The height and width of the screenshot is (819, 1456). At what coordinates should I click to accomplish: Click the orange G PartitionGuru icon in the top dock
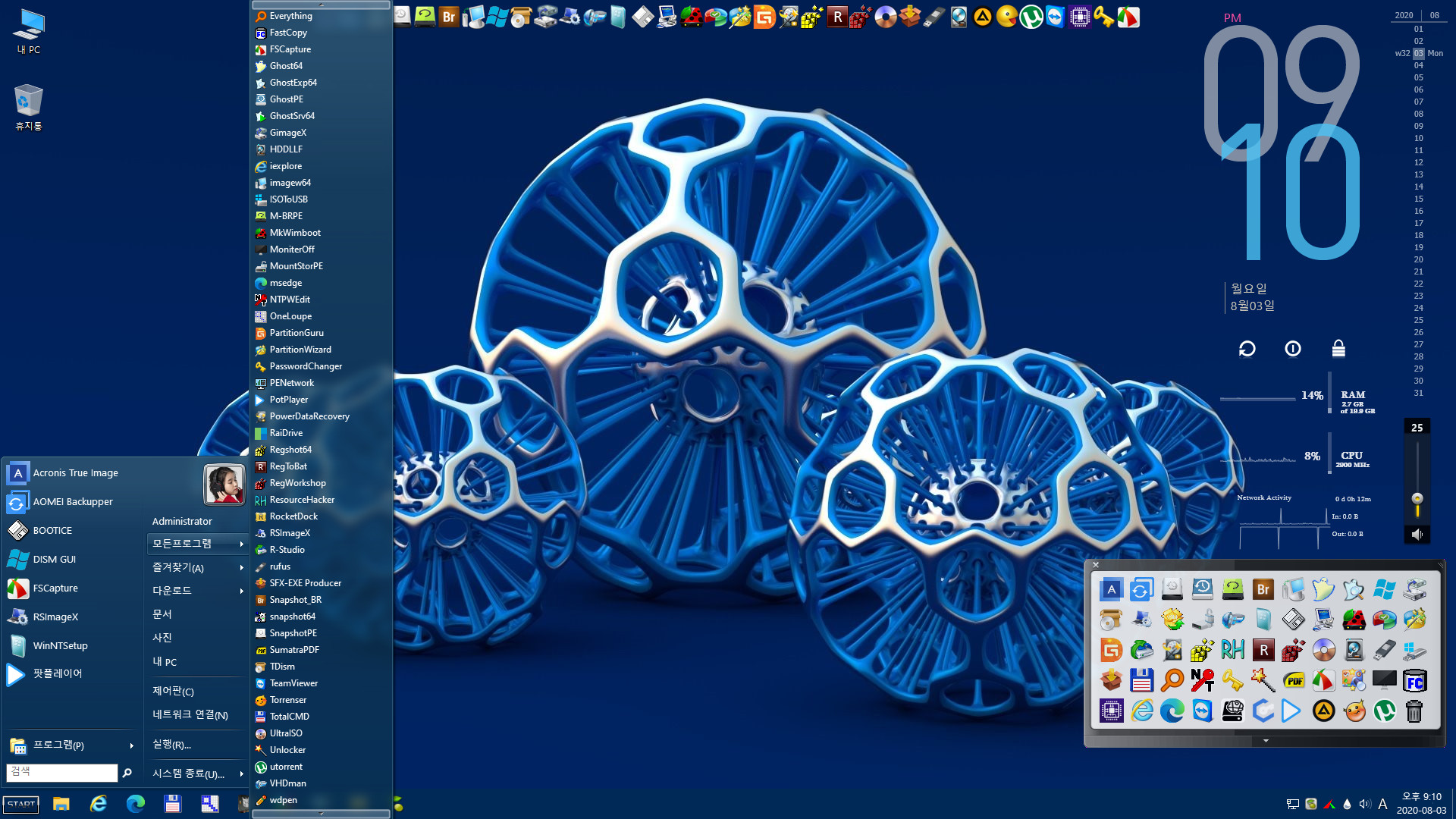pyautogui.click(x=764, y=17)
